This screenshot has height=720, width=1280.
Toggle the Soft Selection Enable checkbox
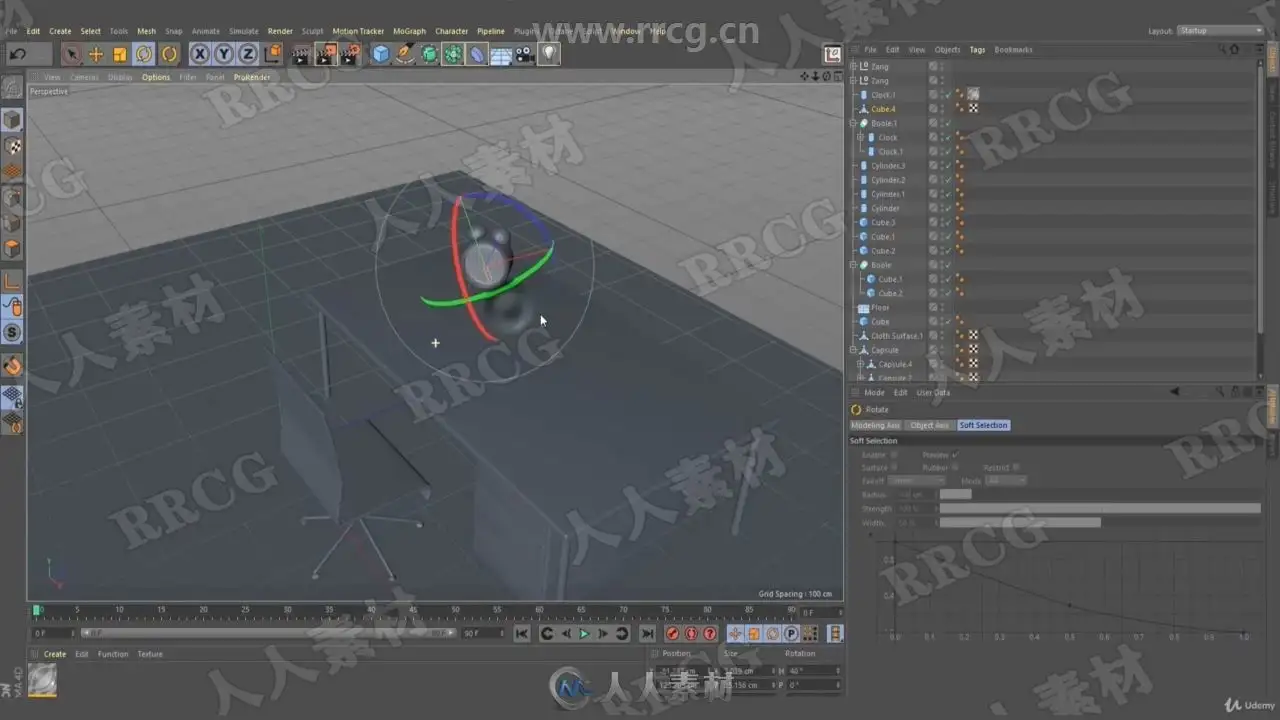893,455
